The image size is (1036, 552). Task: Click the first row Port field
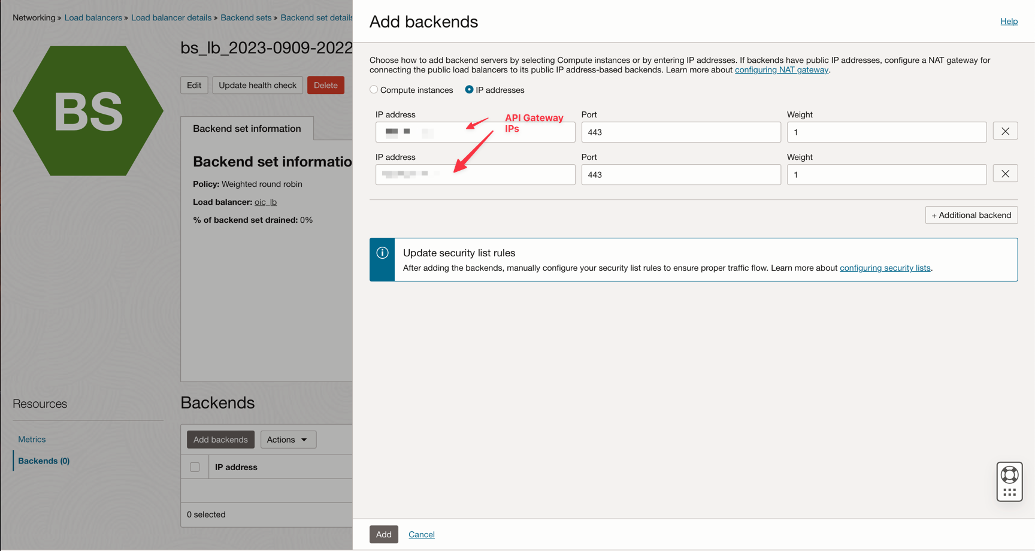[x=680, y=132]
